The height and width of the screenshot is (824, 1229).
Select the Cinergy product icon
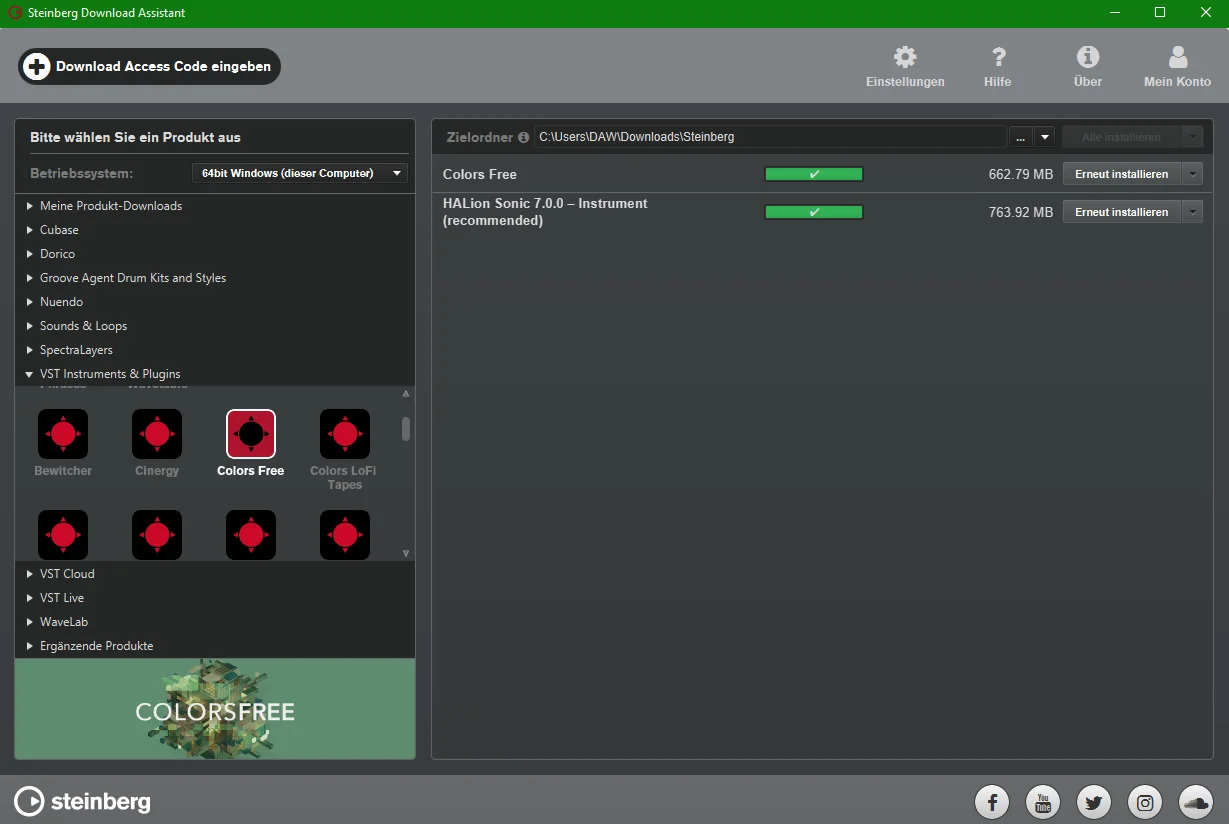(x=157, y=434)
